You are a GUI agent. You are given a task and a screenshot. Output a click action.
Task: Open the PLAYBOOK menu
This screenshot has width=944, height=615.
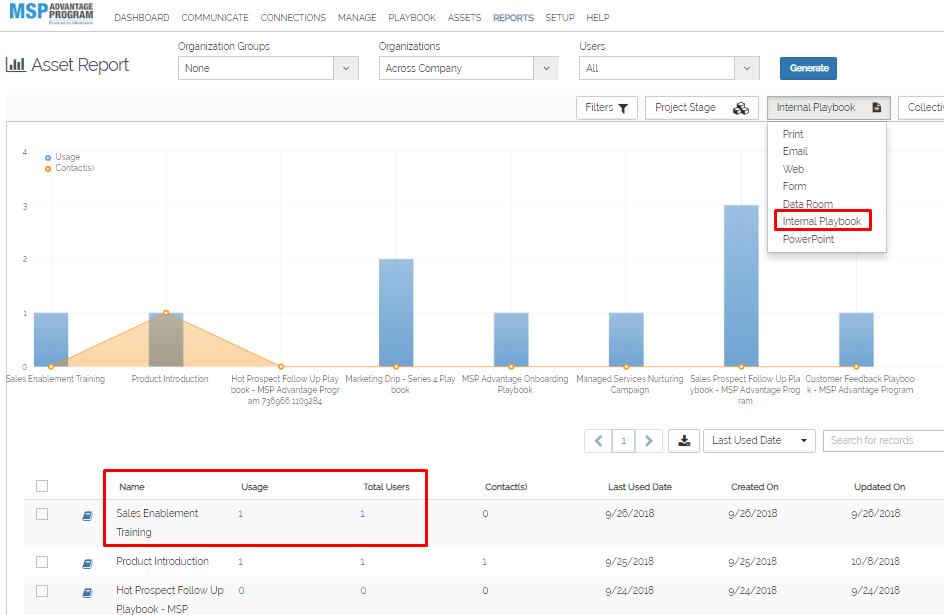click(412, 17)
